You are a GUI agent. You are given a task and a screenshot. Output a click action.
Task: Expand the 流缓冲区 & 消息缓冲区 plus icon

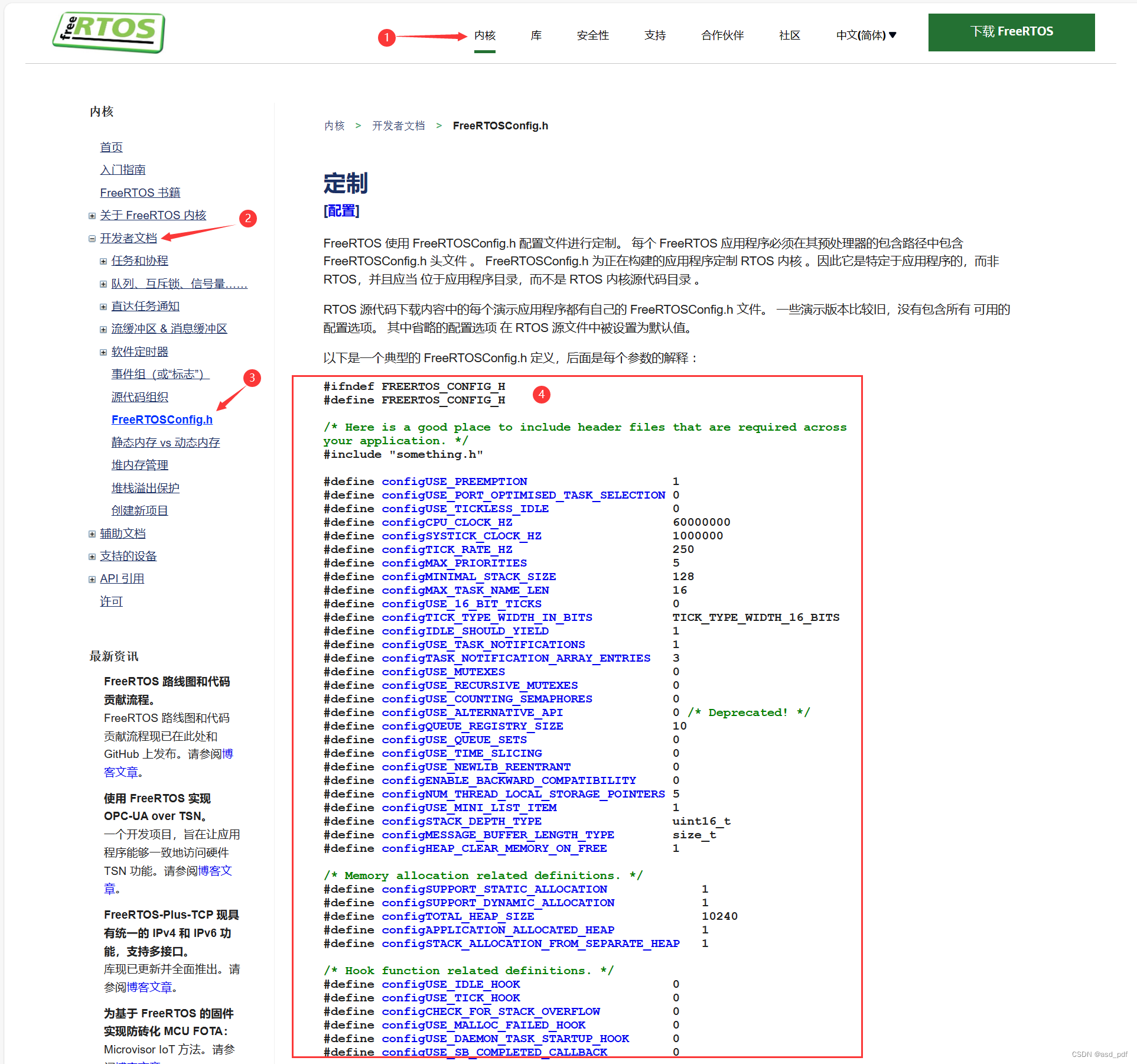[x=103, y=330]
